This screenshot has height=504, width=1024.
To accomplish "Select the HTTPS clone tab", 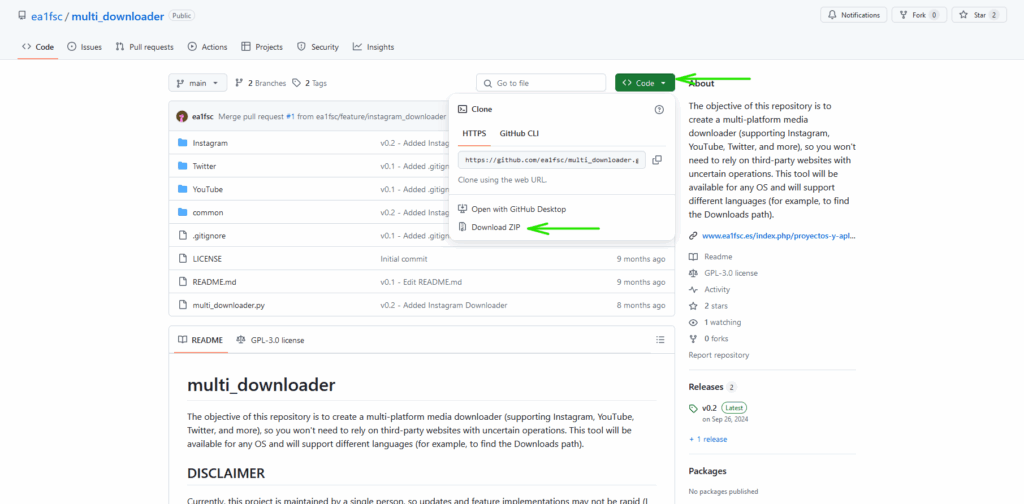I will (474, 133).
